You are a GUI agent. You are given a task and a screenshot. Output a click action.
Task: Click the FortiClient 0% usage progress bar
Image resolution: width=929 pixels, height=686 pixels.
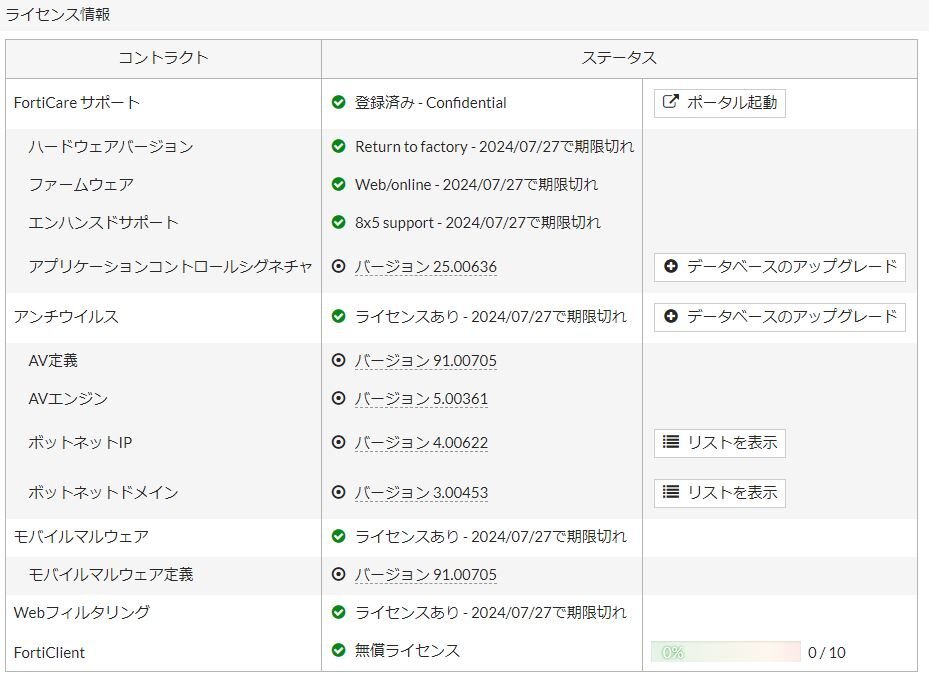725,652
